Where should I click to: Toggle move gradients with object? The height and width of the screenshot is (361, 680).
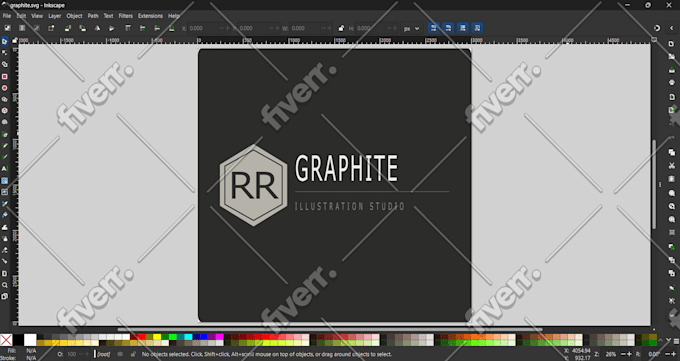[463, 28]
